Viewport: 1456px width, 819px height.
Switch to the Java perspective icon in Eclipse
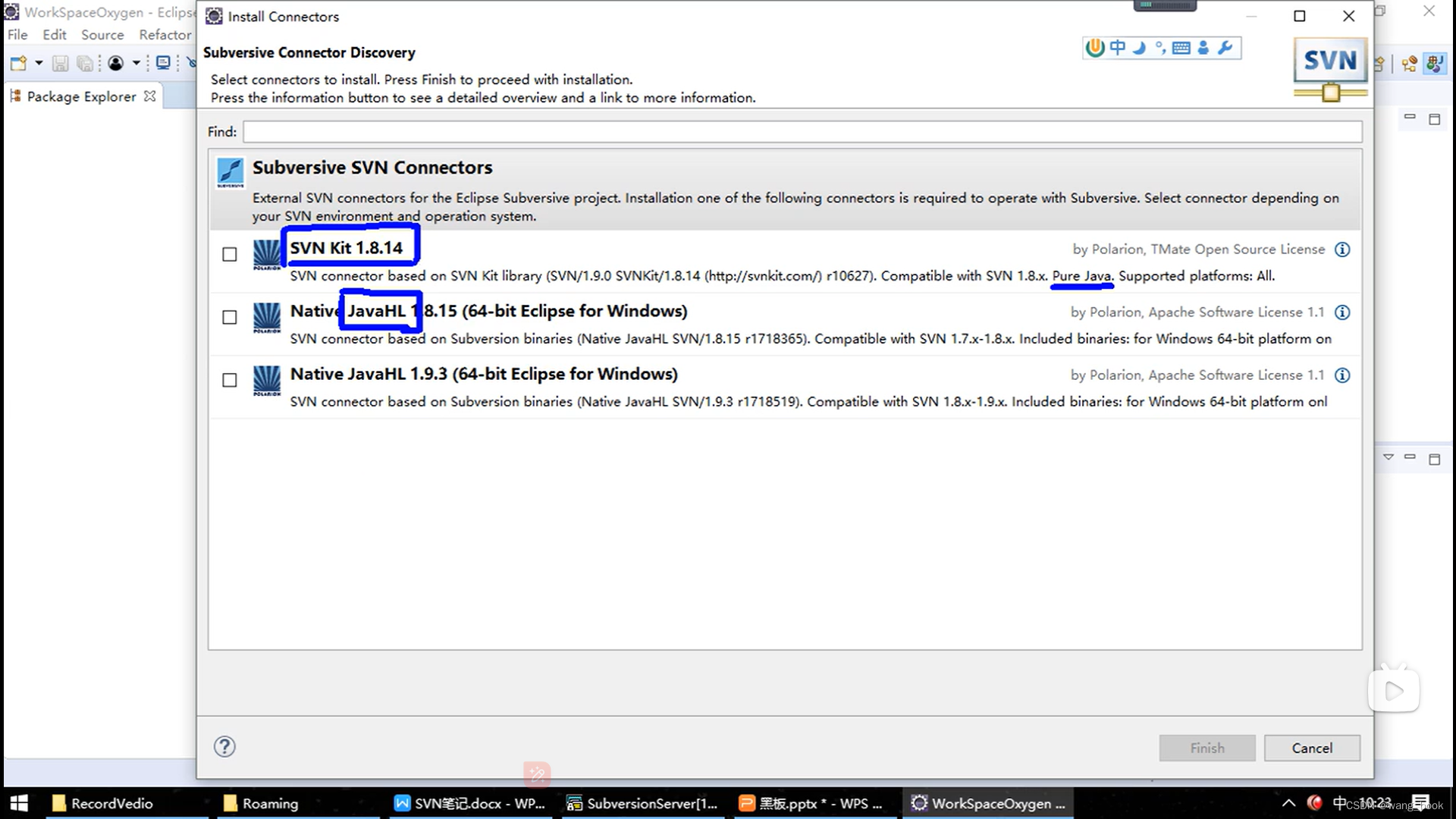coord(1434,64)
